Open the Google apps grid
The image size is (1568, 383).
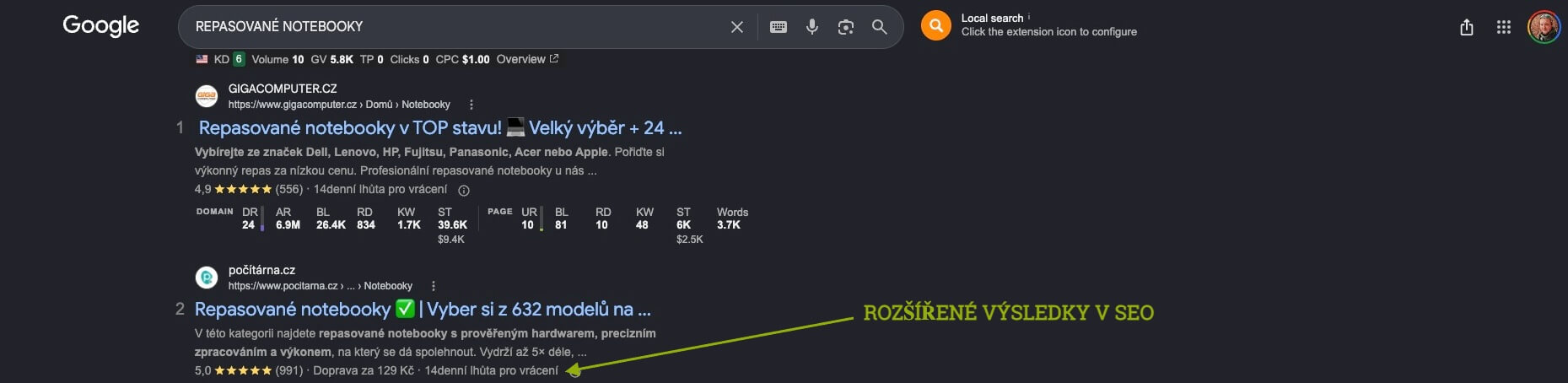1503,27
